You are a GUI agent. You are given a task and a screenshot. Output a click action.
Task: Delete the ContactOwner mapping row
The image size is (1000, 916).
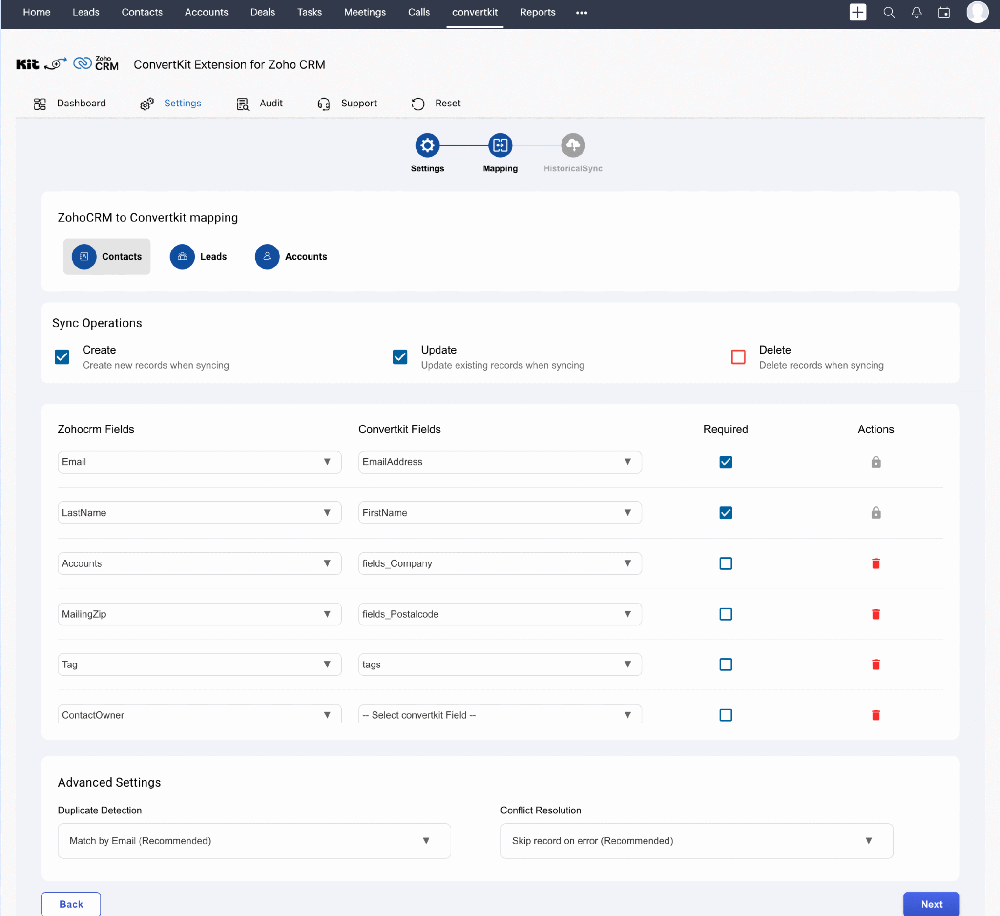coord(876,715)
